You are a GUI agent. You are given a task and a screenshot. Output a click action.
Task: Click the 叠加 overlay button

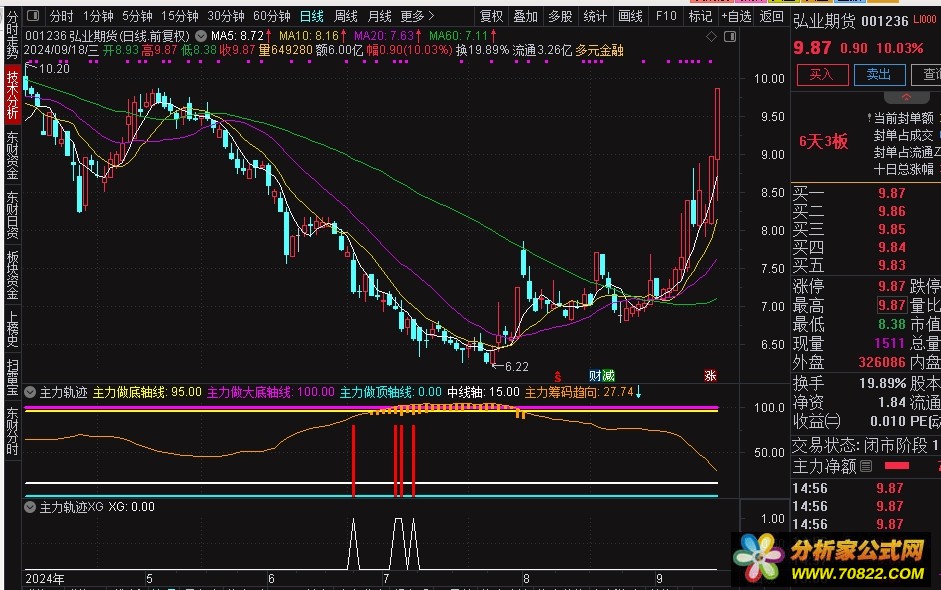point(525,16)
